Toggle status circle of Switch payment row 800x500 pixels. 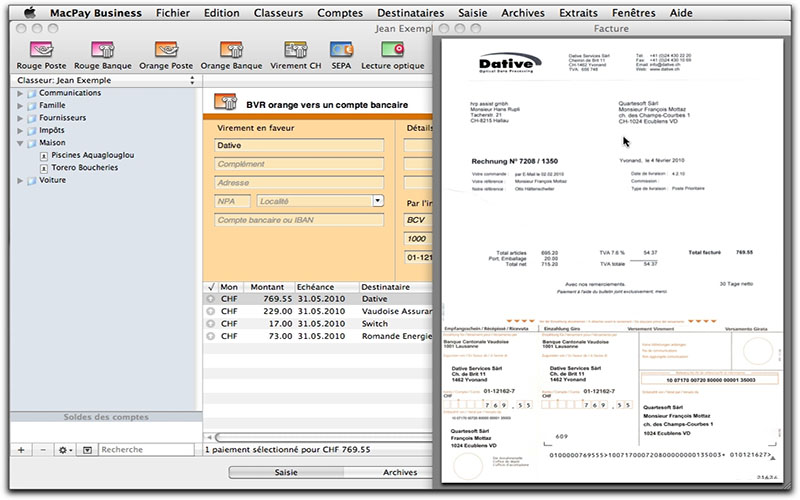(x=211, y=324)
